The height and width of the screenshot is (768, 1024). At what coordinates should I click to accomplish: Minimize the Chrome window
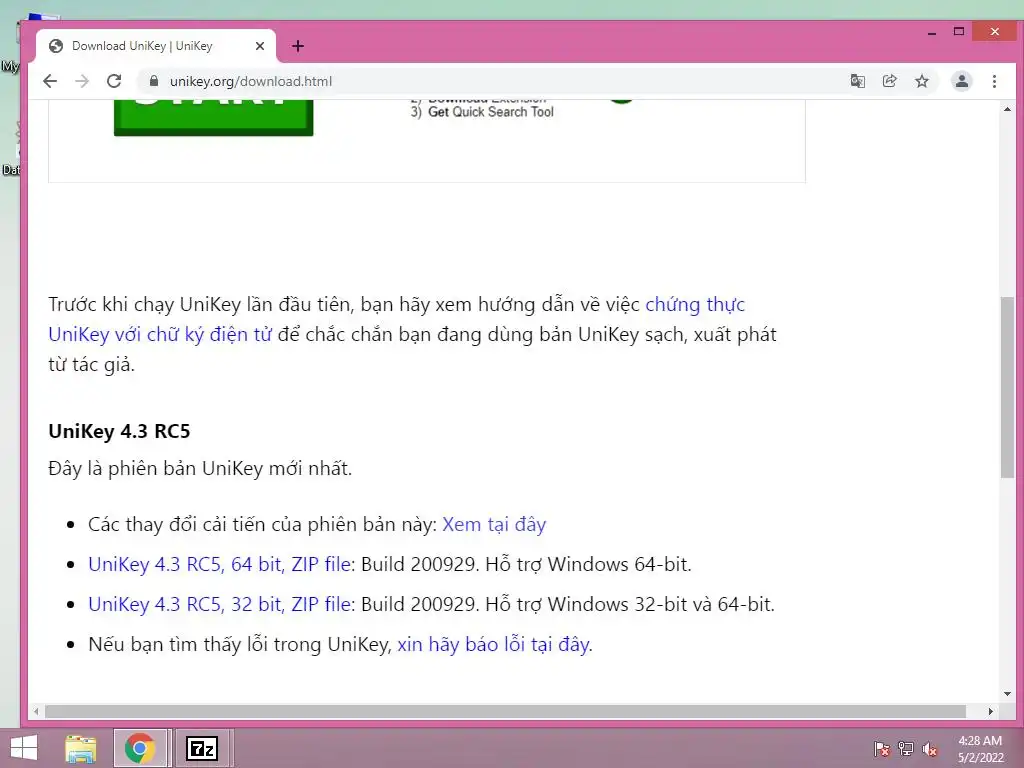click(932, 32)
